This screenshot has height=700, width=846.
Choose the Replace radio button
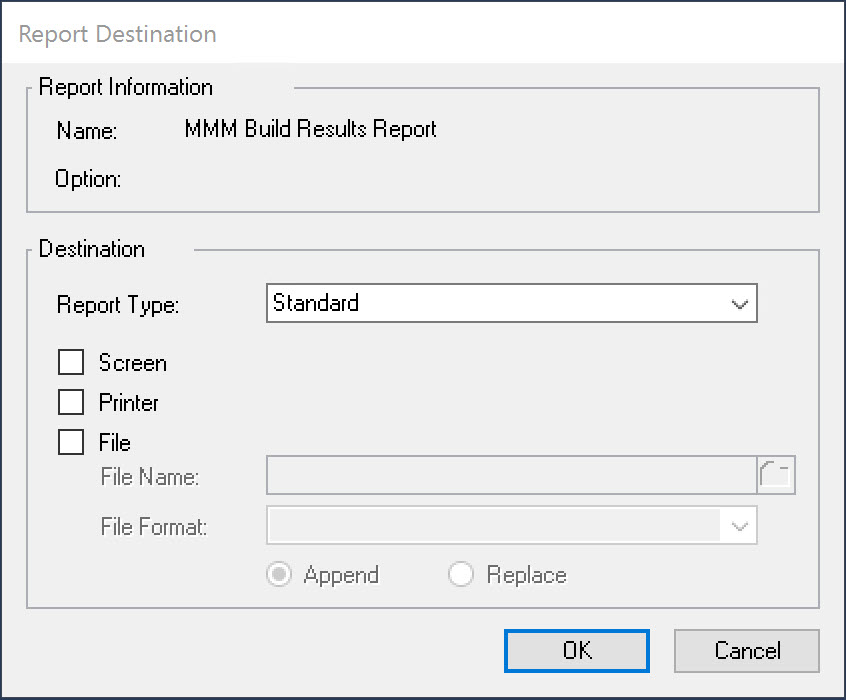[461, 575]
